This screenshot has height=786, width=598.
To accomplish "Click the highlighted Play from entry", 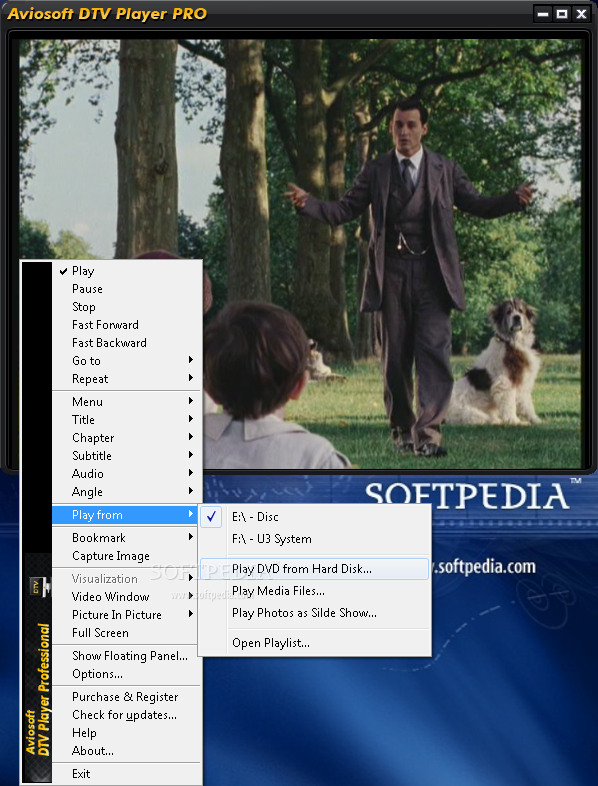I will coord(126,515).
